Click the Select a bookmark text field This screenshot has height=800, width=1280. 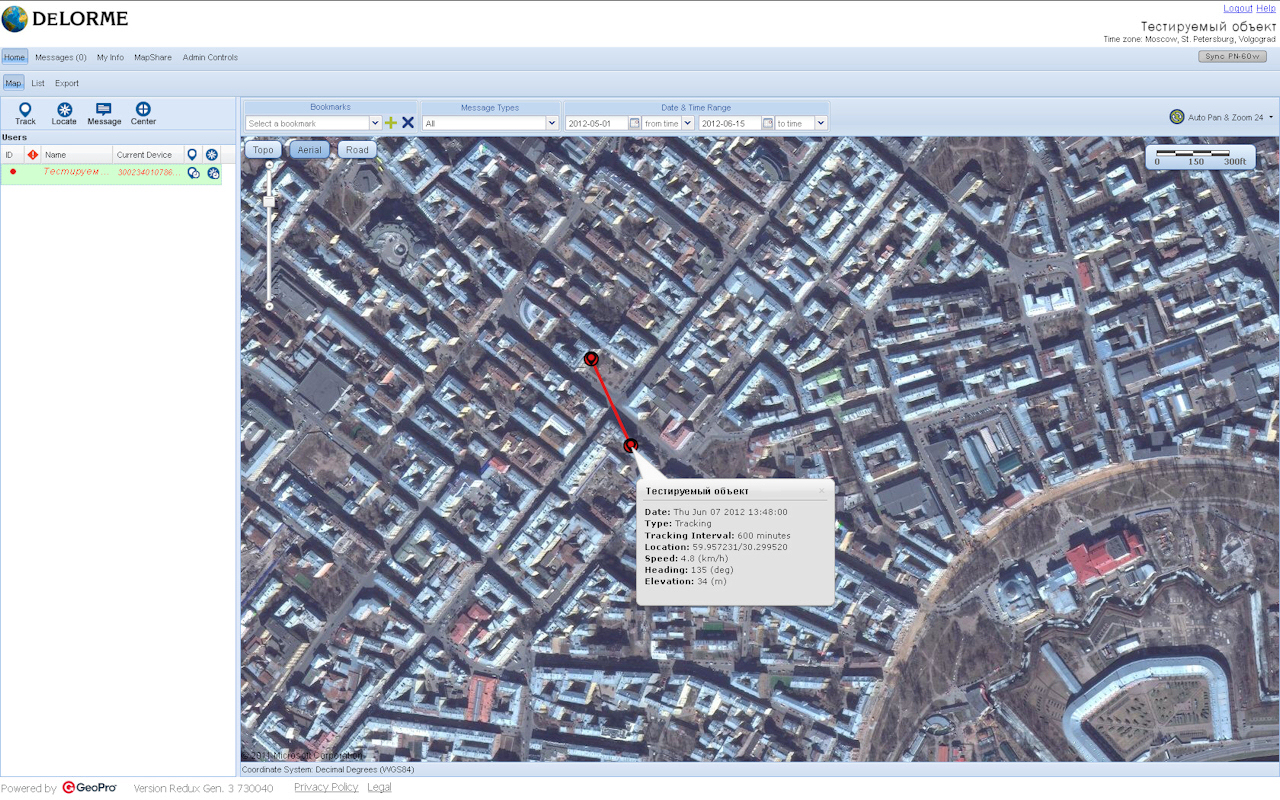click(x=307, y=123)
